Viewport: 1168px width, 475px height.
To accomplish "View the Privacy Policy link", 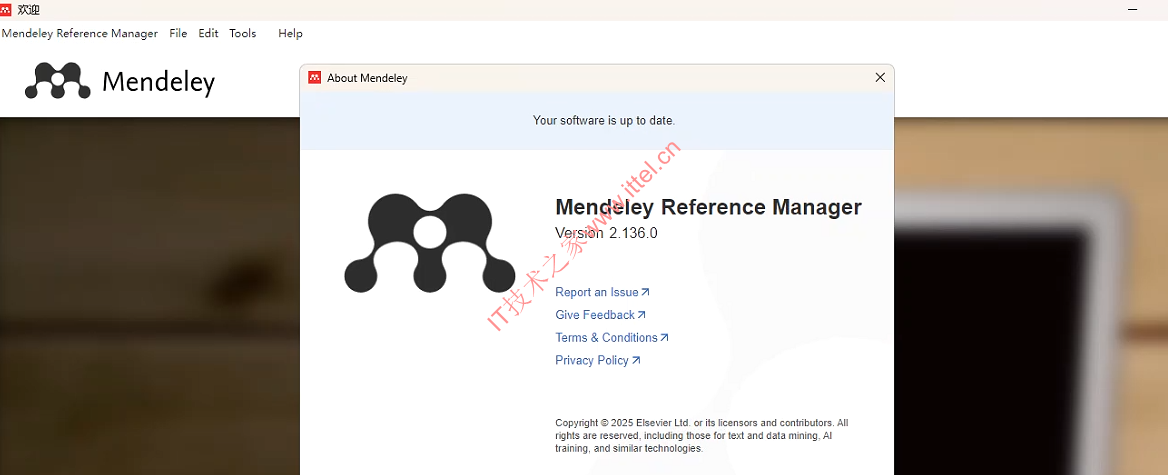I will 597,360.
